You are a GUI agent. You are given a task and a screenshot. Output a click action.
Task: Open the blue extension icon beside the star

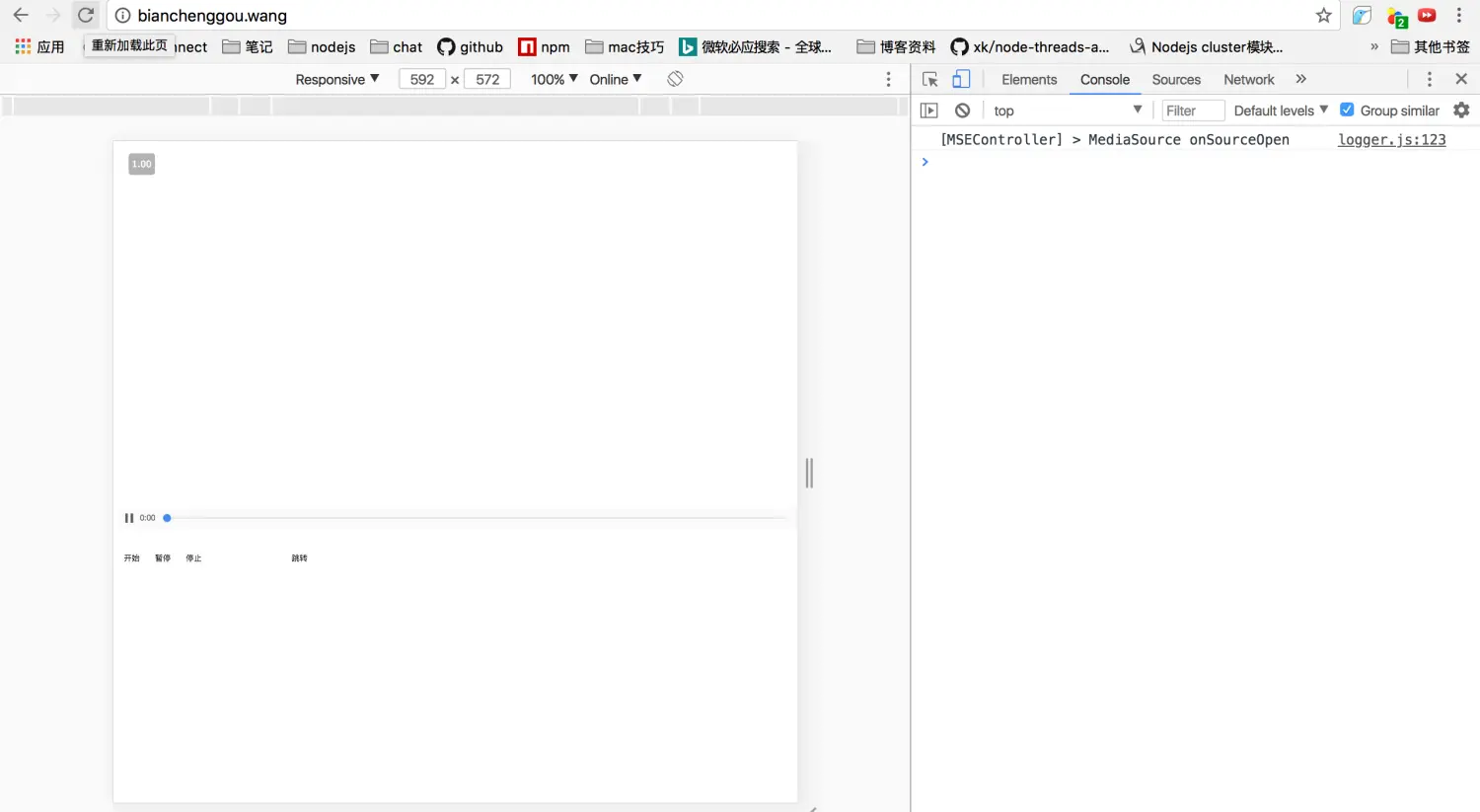[x=1362, y=16]
